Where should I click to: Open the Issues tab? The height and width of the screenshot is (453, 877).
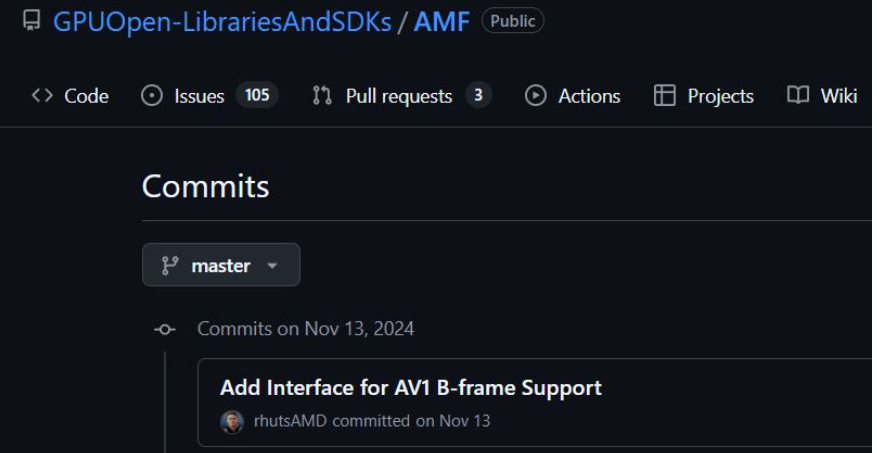210,96
